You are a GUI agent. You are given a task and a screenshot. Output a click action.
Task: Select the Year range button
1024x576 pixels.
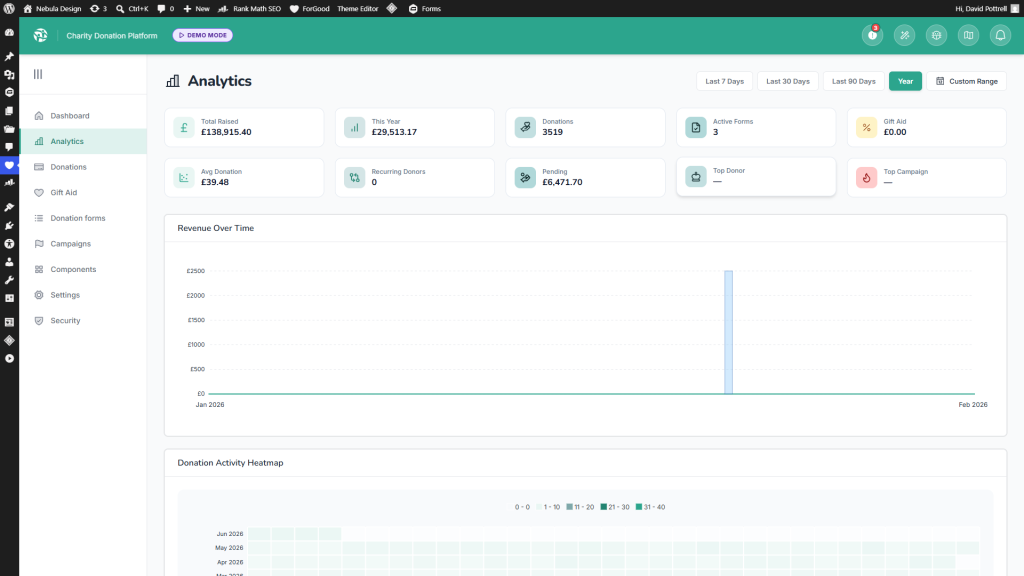pyautogui.click(x=905, y=81)
